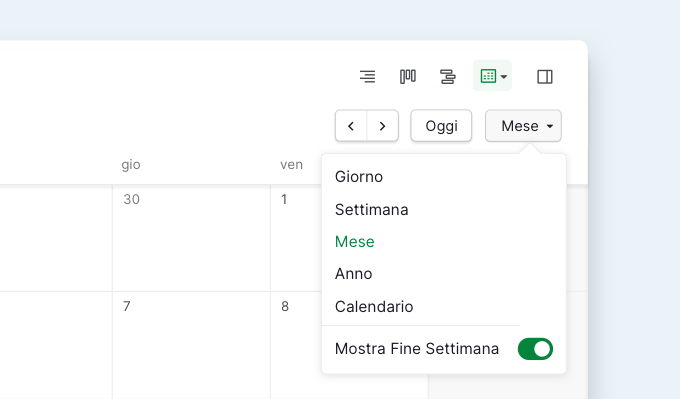Jump to today with the Oggi button
This screenshot has height=399, width=680.
441,126
